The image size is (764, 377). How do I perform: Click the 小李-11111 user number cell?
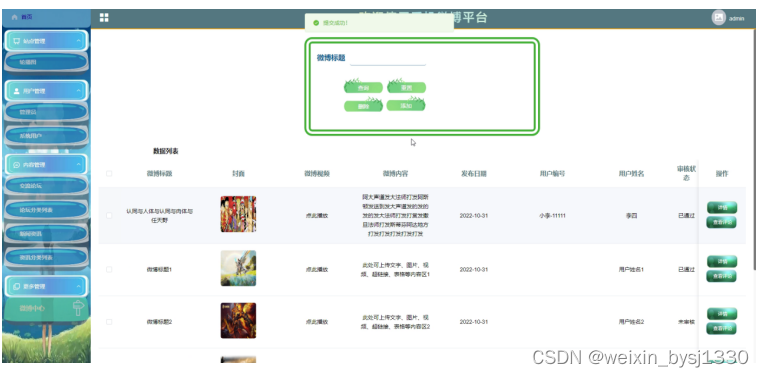tap(553, 215)
